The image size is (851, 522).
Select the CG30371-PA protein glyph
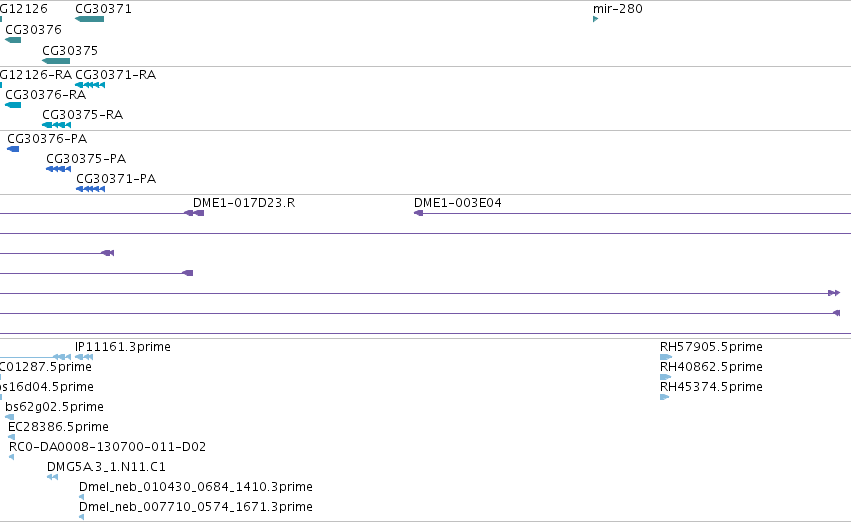(91, 189)
